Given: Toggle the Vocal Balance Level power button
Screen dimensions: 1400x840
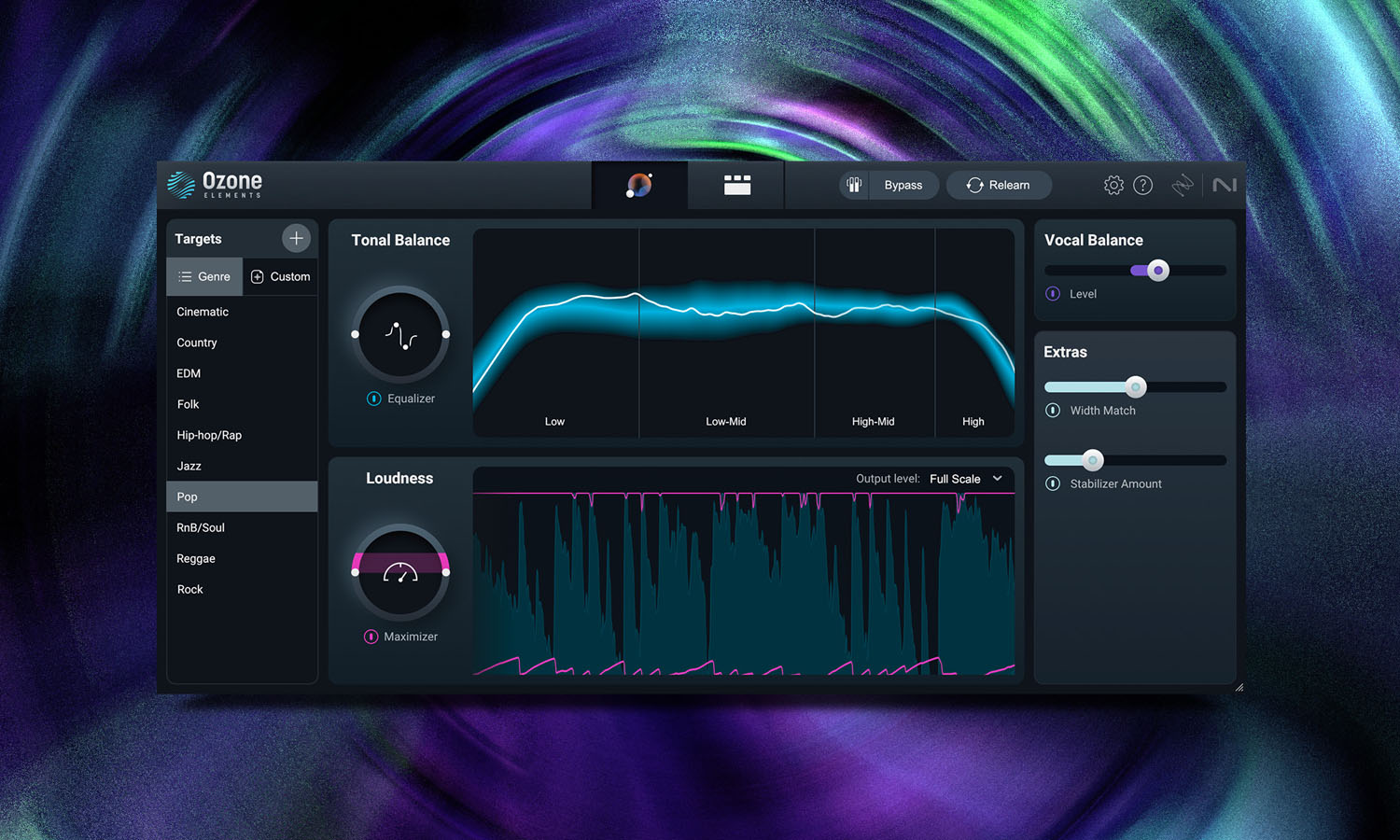Looking at the screenshot, I should 1053,294.
